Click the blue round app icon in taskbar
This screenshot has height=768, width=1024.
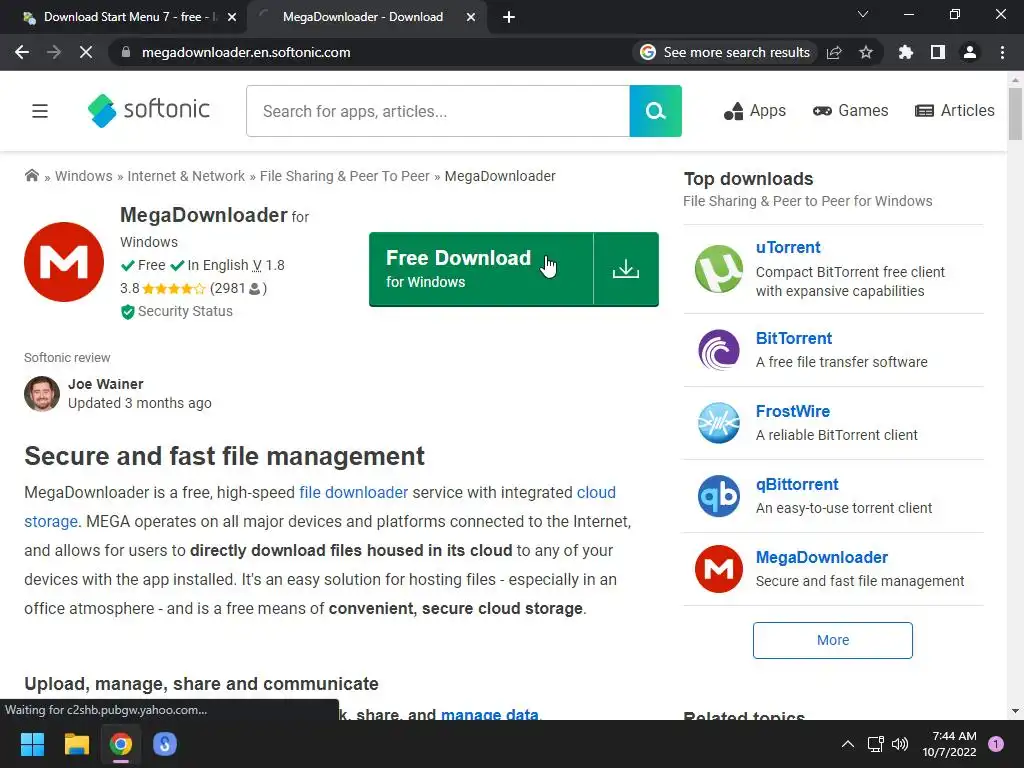pyautogui.click(x=165, y=744)
